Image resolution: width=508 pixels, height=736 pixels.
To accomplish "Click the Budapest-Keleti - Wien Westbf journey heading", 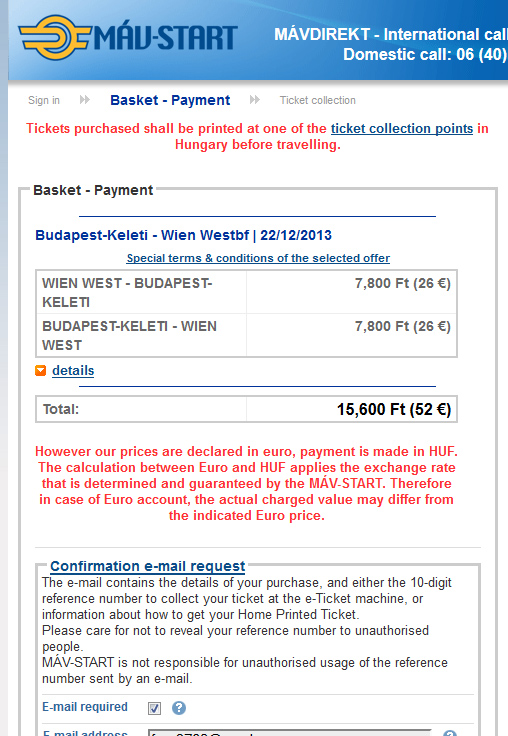I will 184,235.
